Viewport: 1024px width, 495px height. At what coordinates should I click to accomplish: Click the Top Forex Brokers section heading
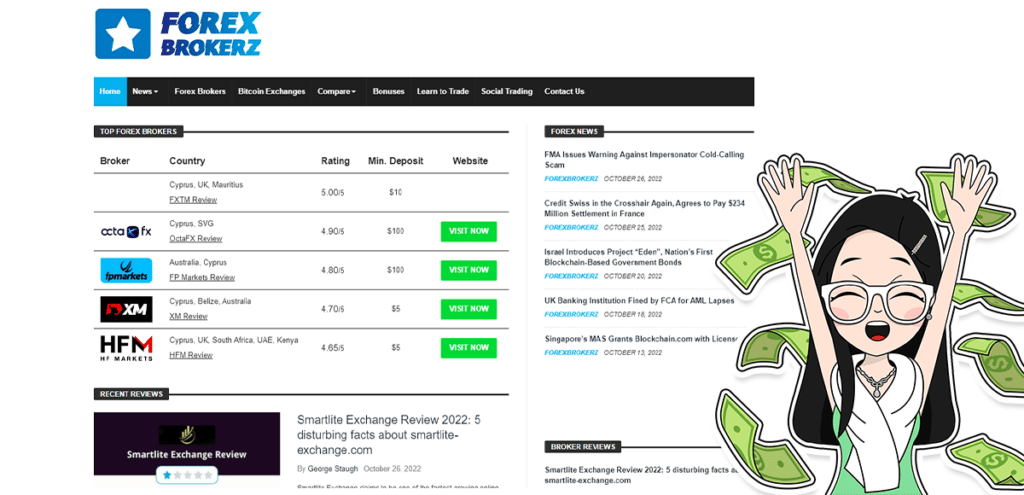138,131
